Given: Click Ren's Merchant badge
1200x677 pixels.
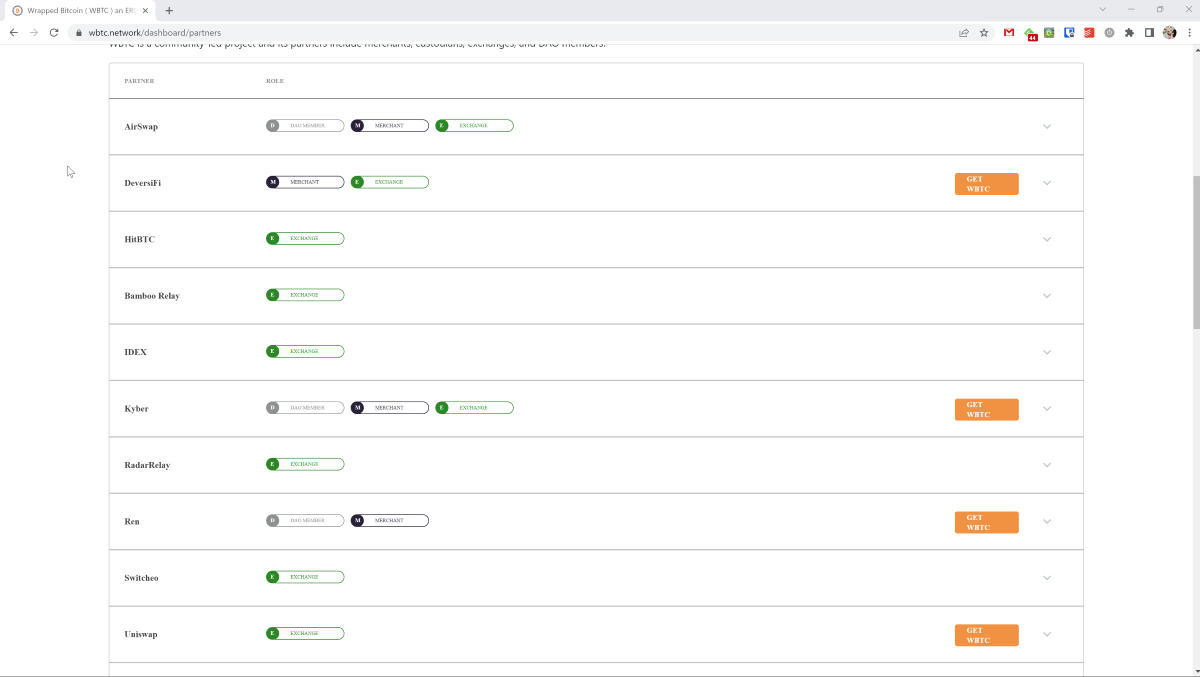Looking at the screenshot, I should (x=390, y=521).
